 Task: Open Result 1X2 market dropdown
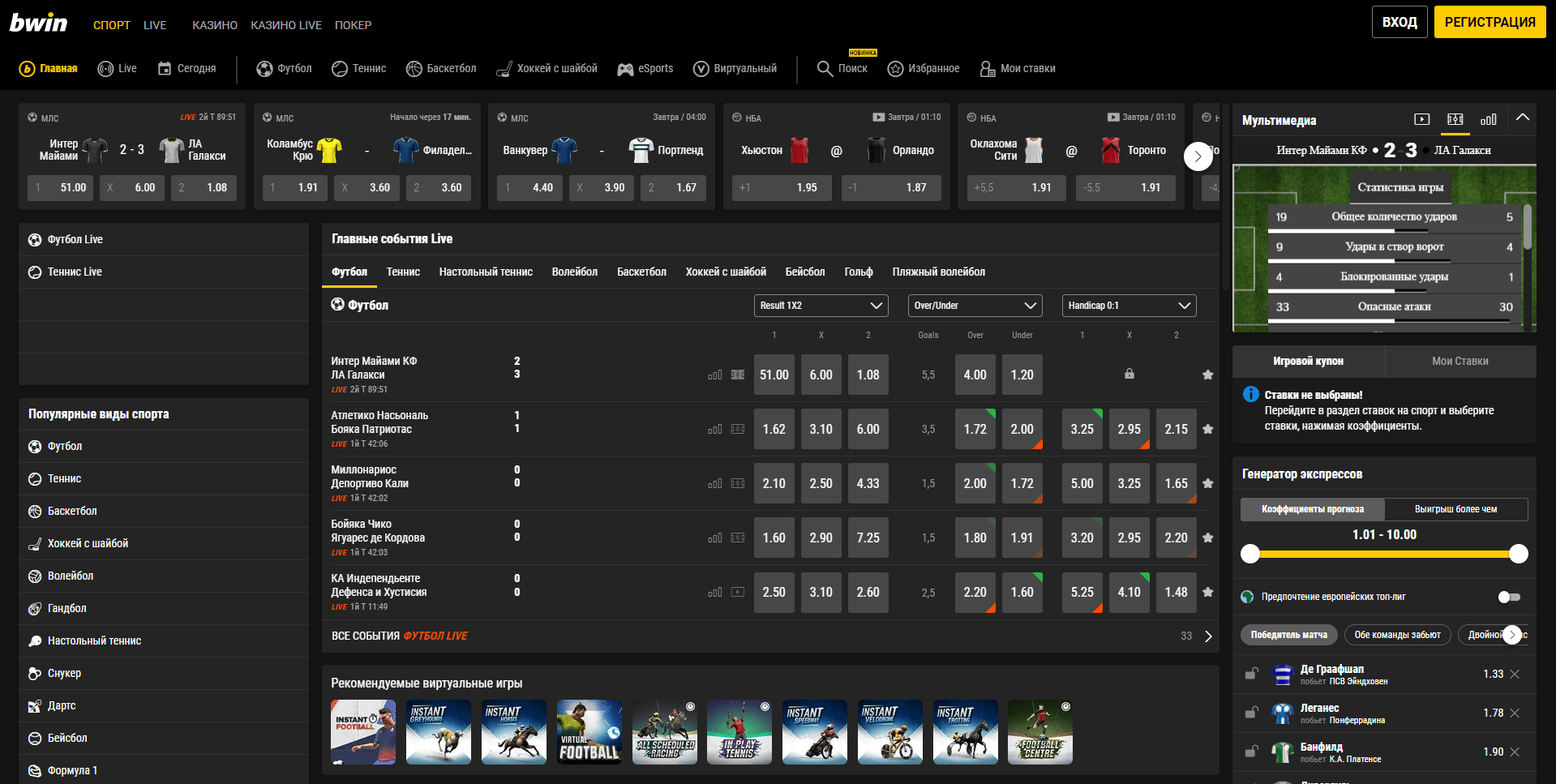[821, 306]
